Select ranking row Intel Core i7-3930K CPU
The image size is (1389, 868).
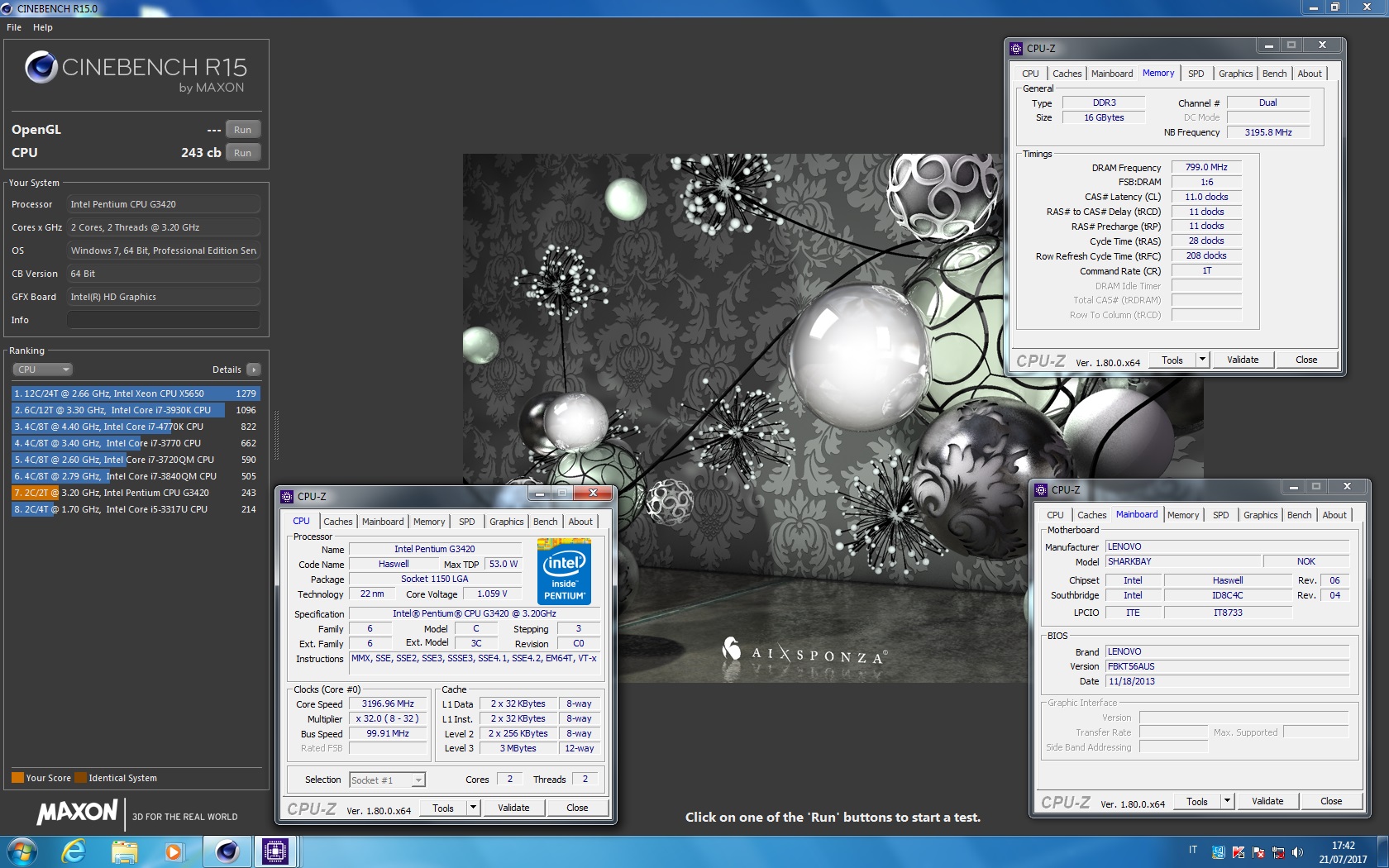[136, 410]
